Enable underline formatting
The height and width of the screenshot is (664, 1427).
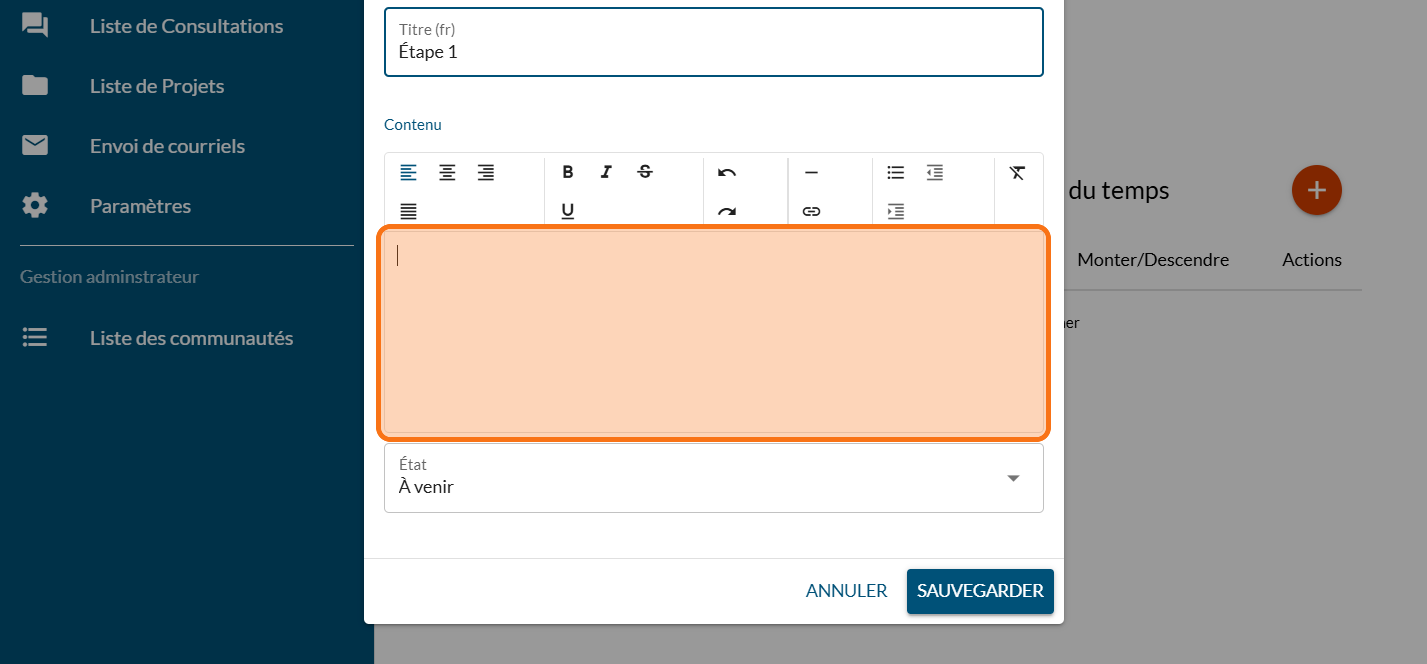[x=568, y=211]
